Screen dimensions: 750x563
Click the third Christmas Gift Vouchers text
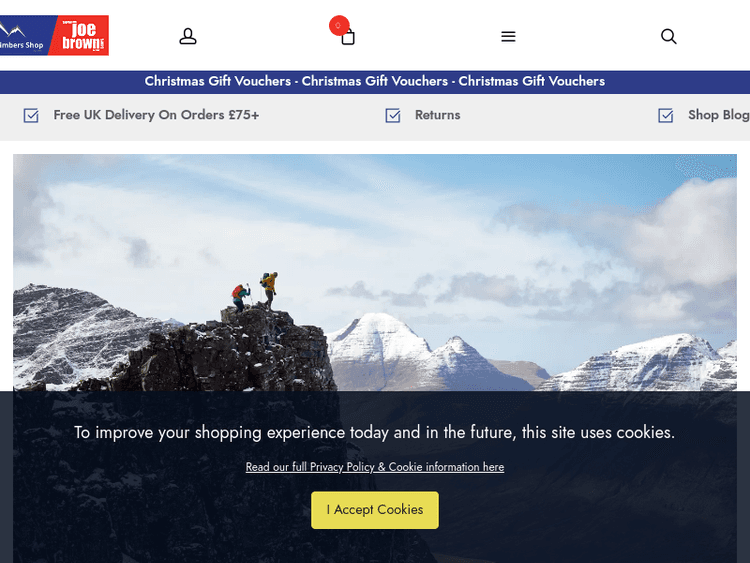pyautogui.click(x=531, y=81)
